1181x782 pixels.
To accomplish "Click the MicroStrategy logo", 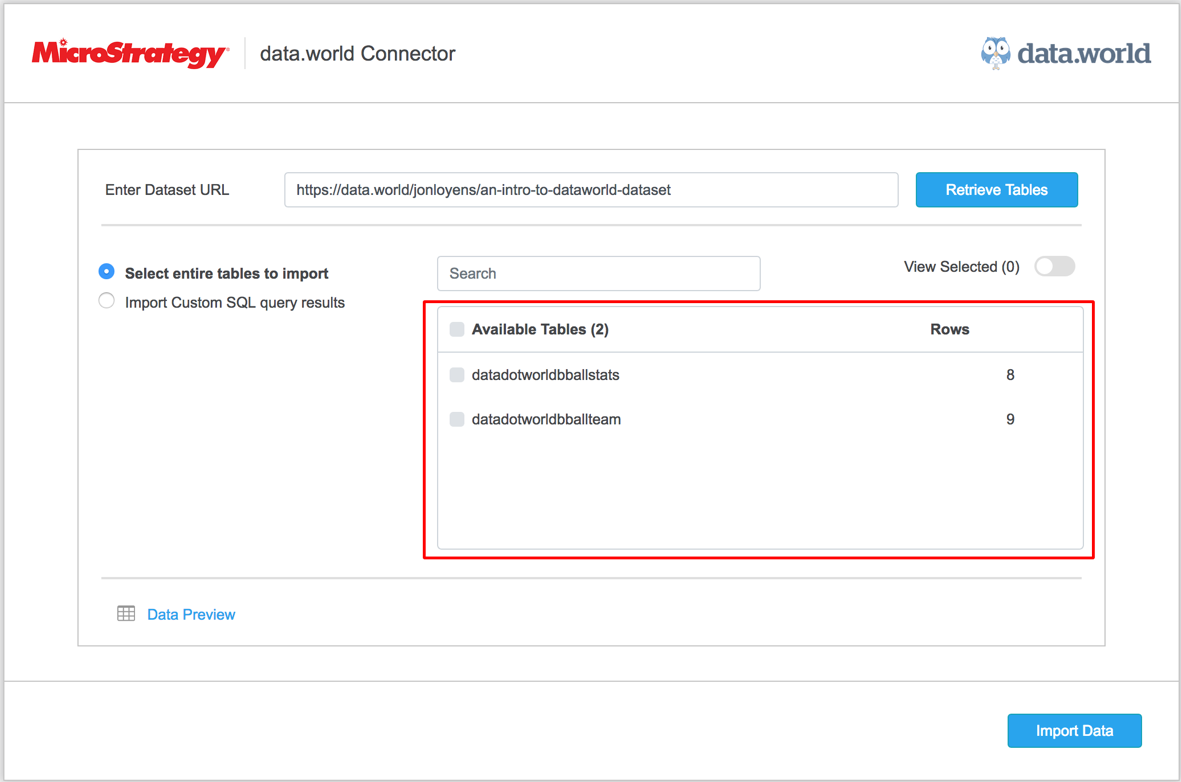I will pos(129,54).
